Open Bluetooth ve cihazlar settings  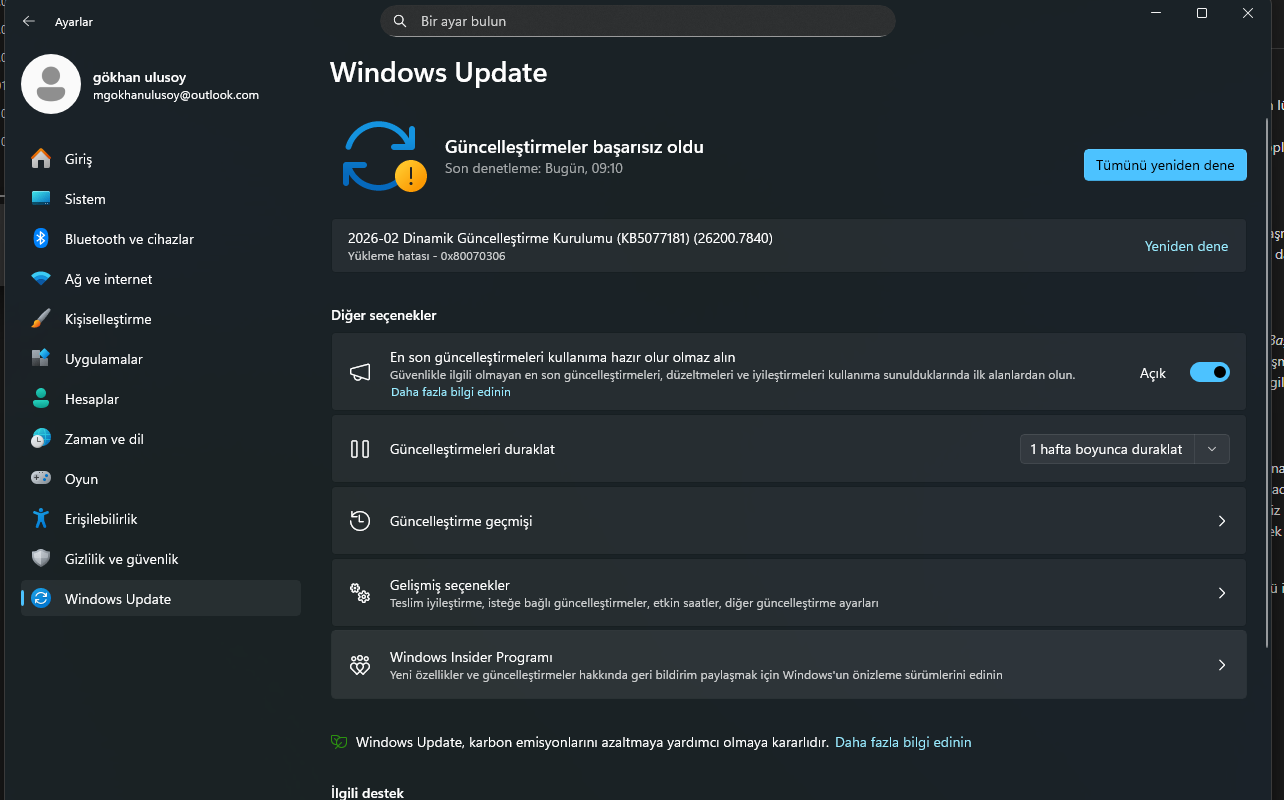pos(161,239)
